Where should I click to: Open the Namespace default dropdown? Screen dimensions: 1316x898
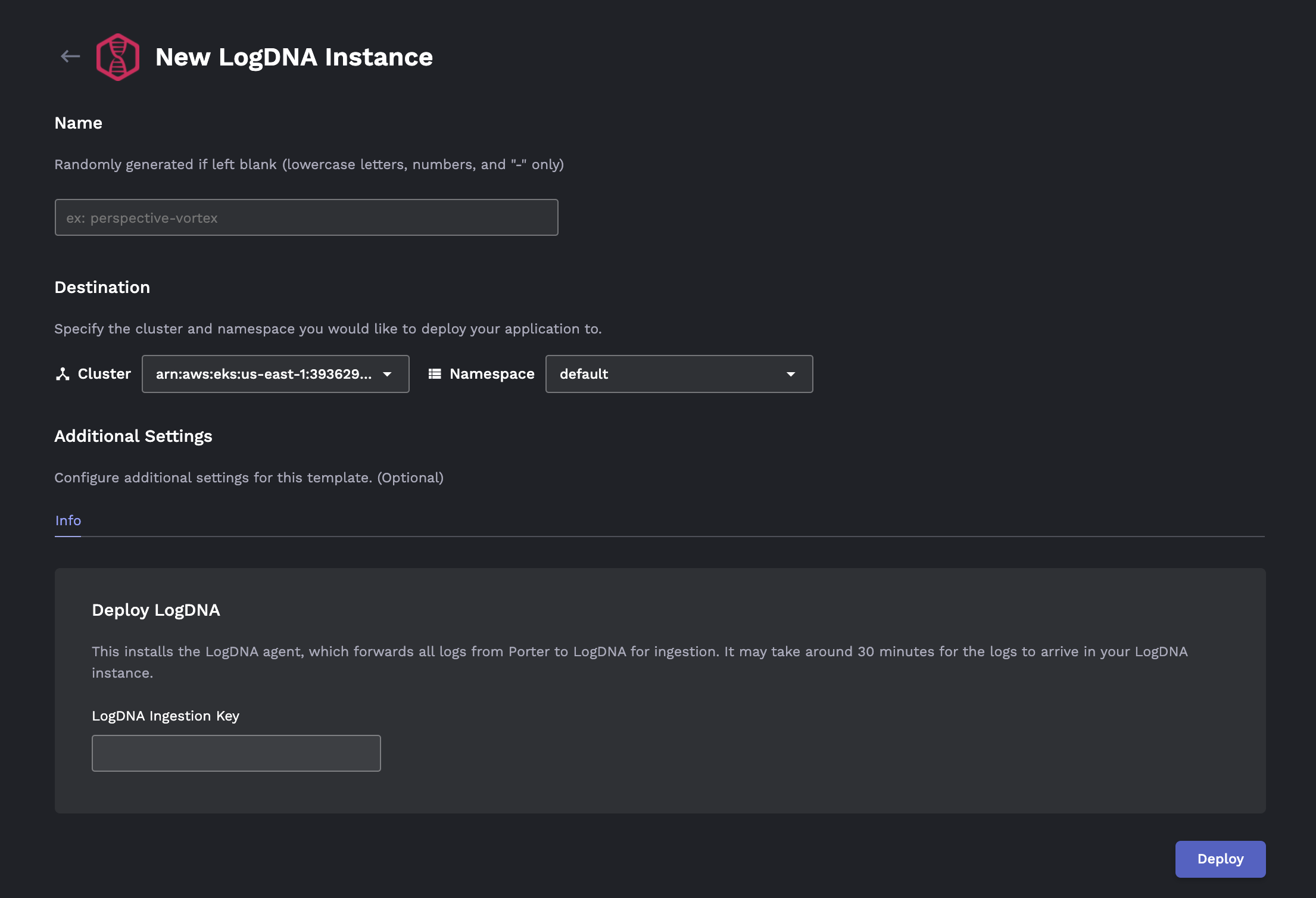667,374
